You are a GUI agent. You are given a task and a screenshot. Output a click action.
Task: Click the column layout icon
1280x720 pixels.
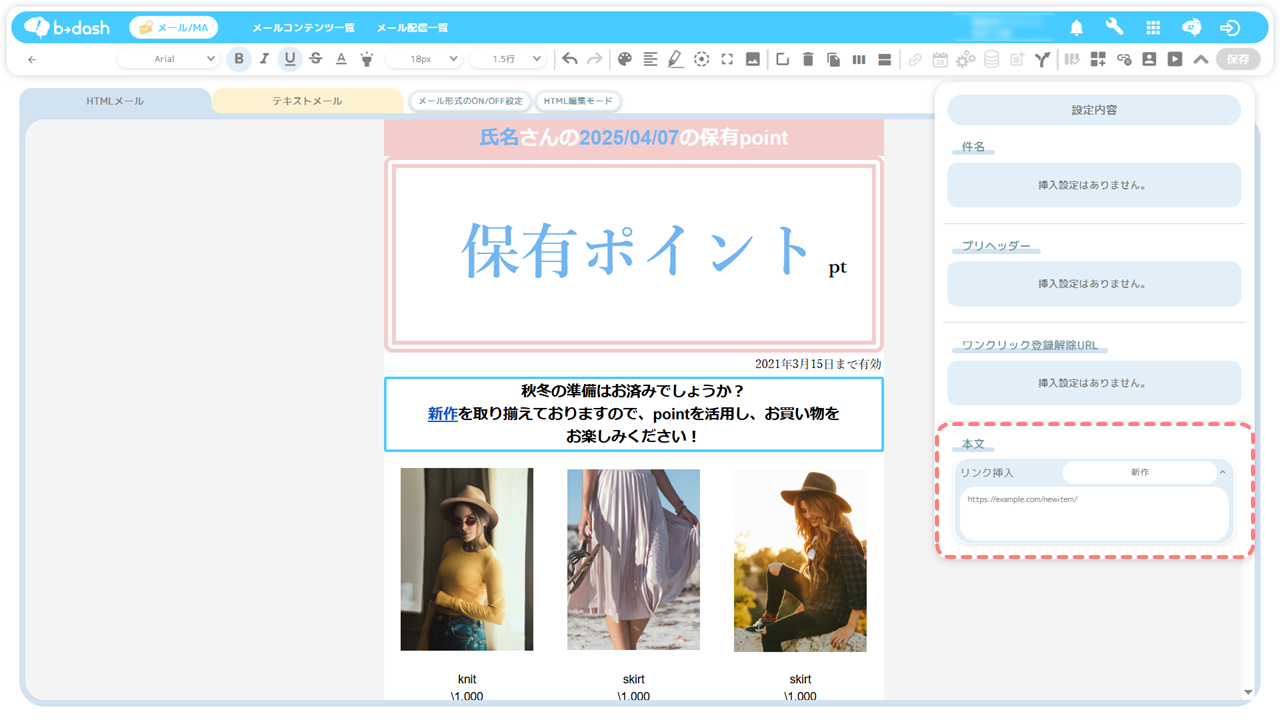click(x=859, y=59)
